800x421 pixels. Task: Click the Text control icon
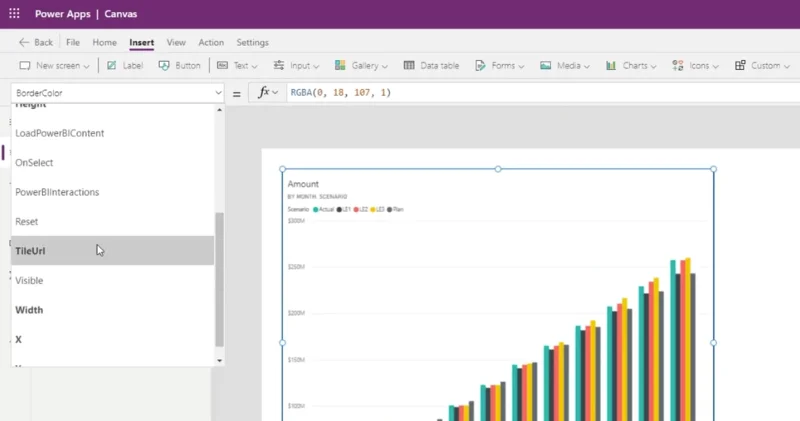click(x=222, y=65)
